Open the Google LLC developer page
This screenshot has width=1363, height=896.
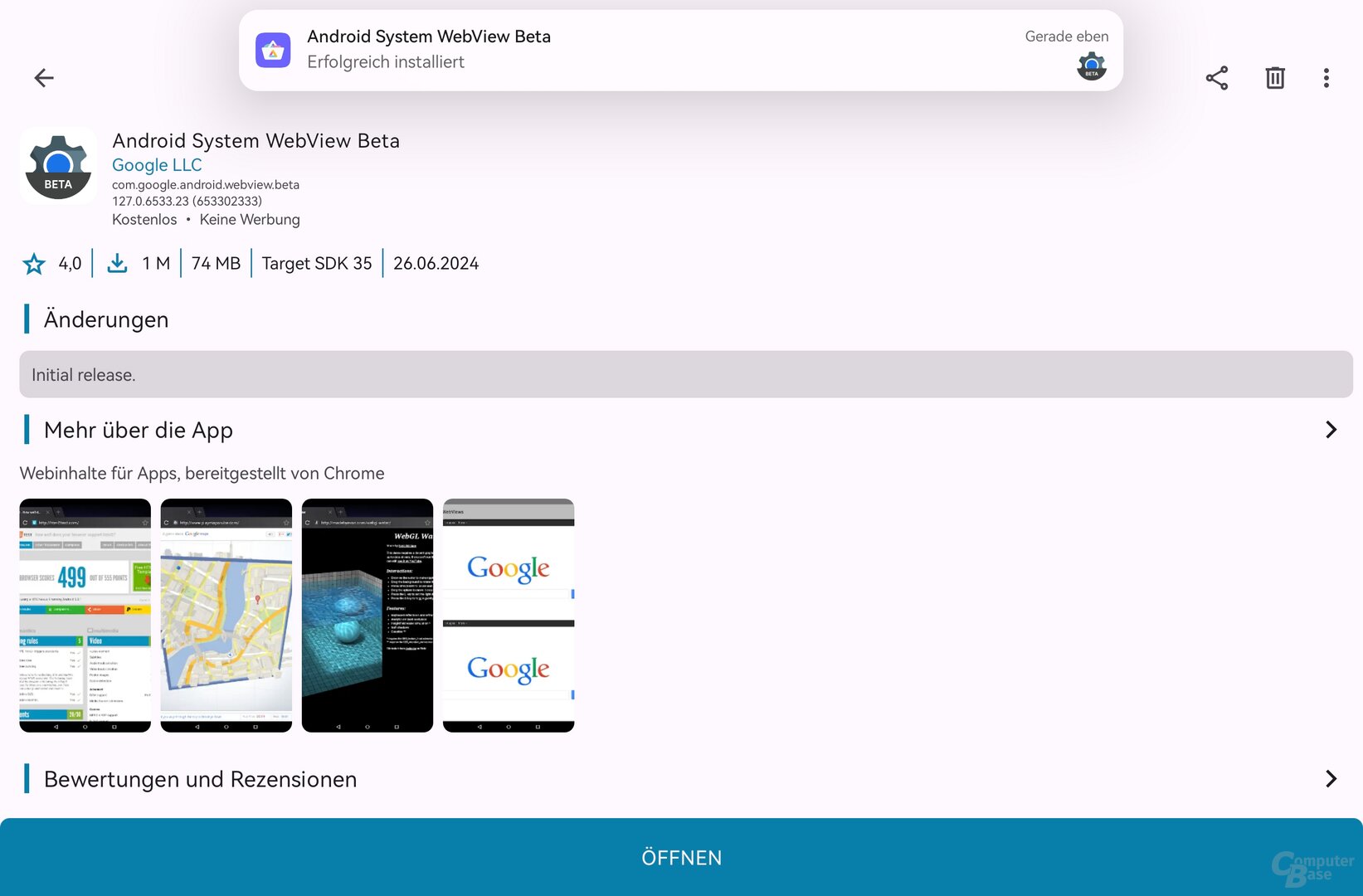(x=157, y=165)
